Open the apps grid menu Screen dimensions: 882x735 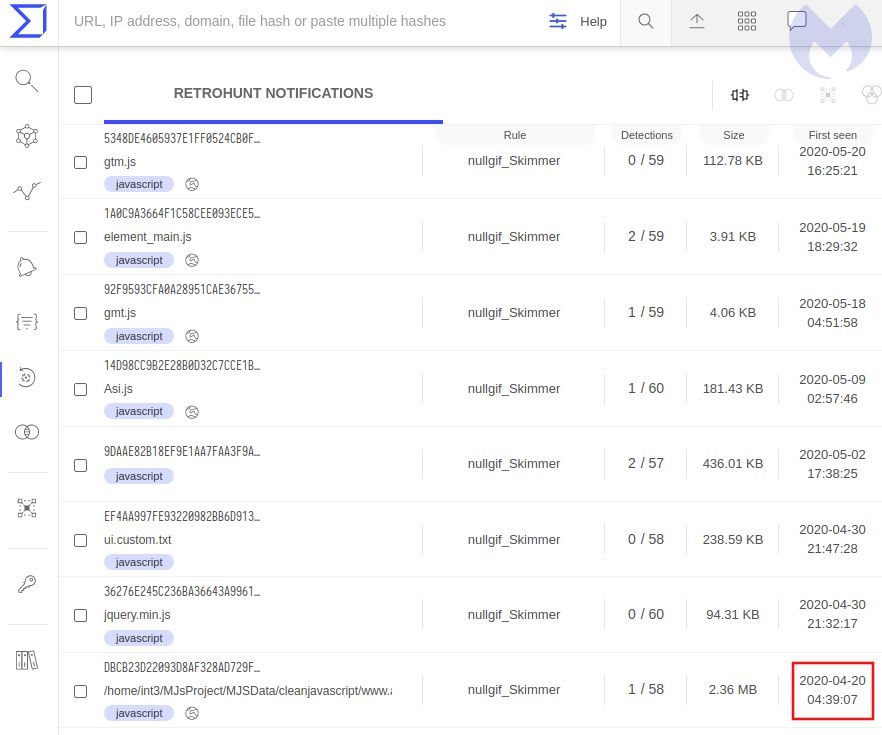point(746,22)
